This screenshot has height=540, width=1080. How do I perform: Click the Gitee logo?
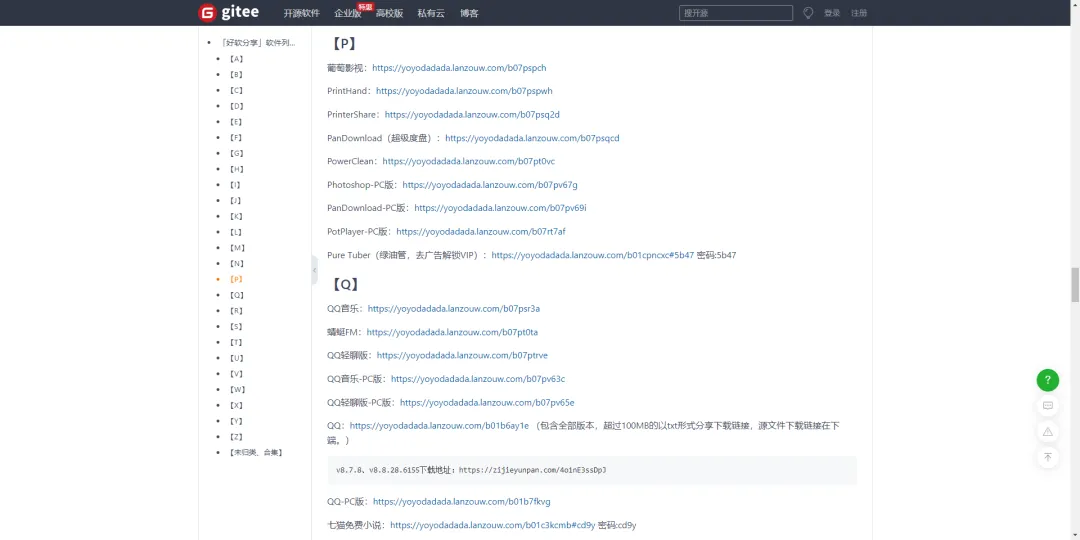pos(229,12)
